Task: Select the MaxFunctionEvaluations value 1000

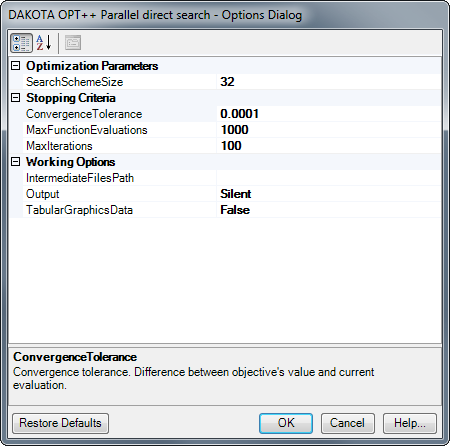Action: click(329, 130)
